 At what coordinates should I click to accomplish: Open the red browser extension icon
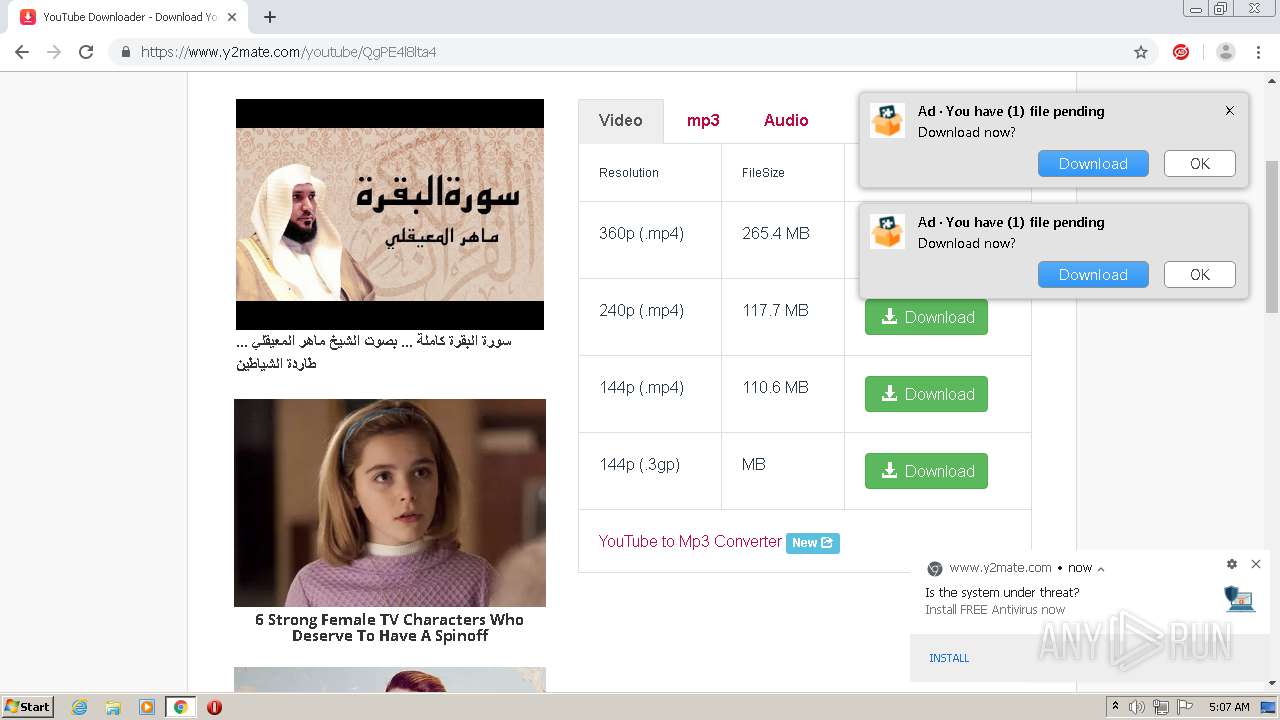point(1181,52)
